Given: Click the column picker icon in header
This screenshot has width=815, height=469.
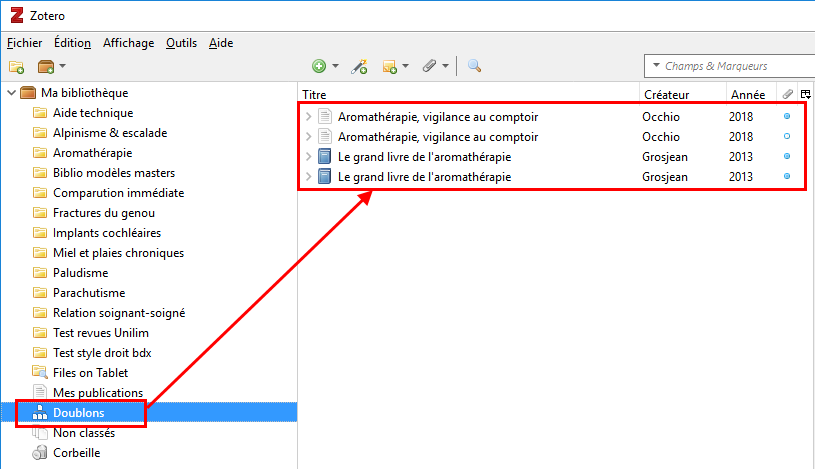Looking at the screenshot, I should (x=805, y=94).
